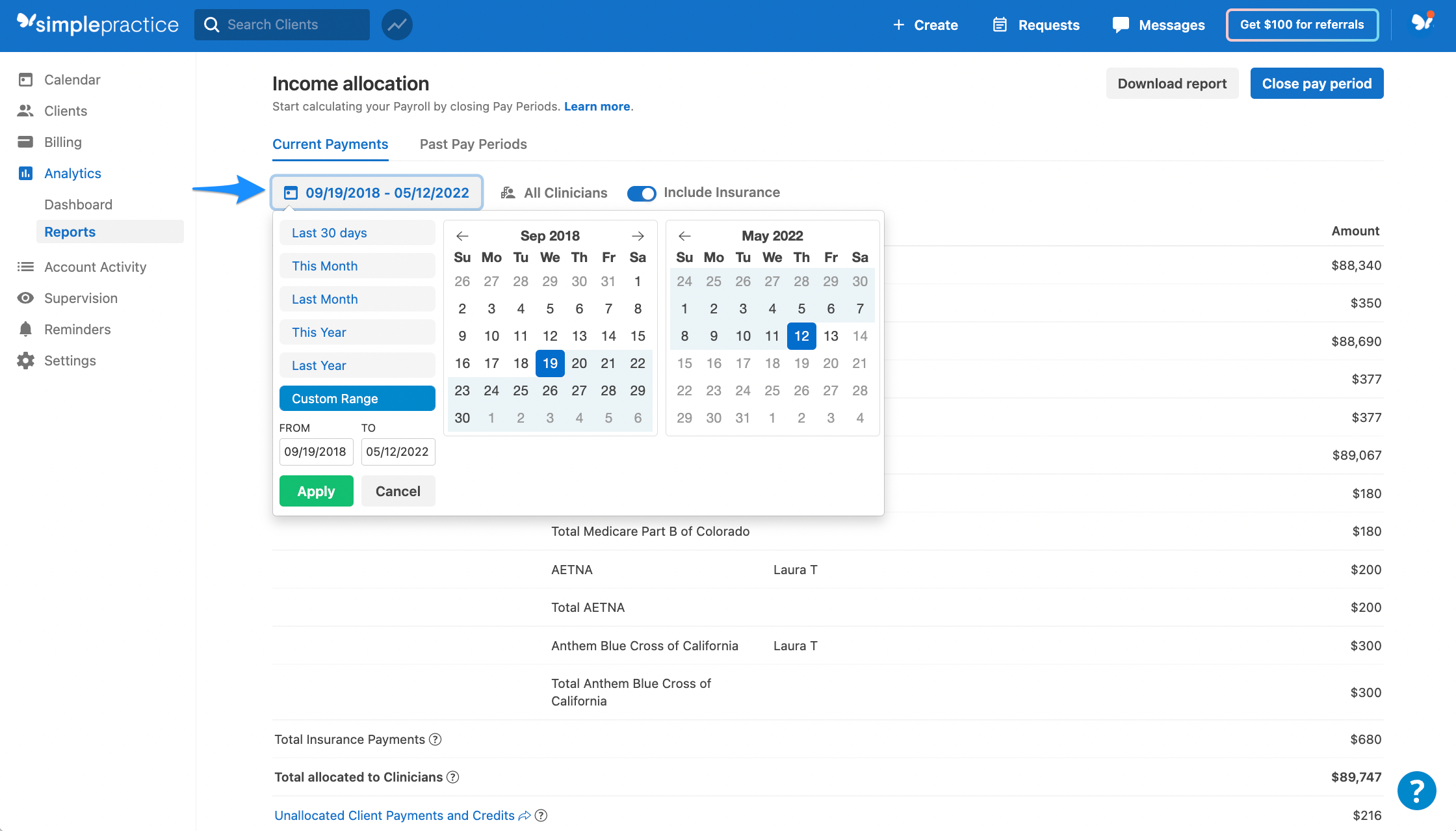Click the Billing card icon

[x=25, y=142]
